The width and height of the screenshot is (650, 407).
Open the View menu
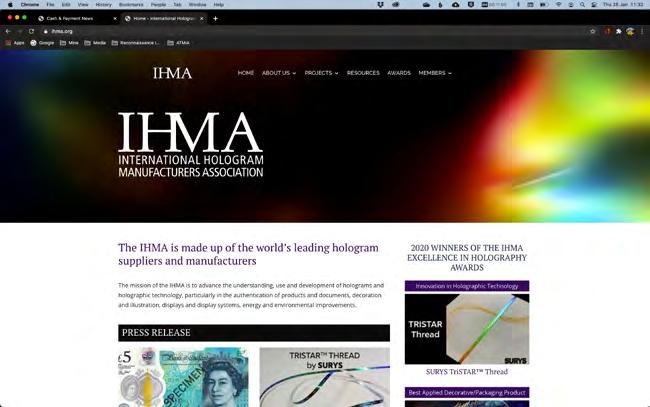(x=83, y=5)
